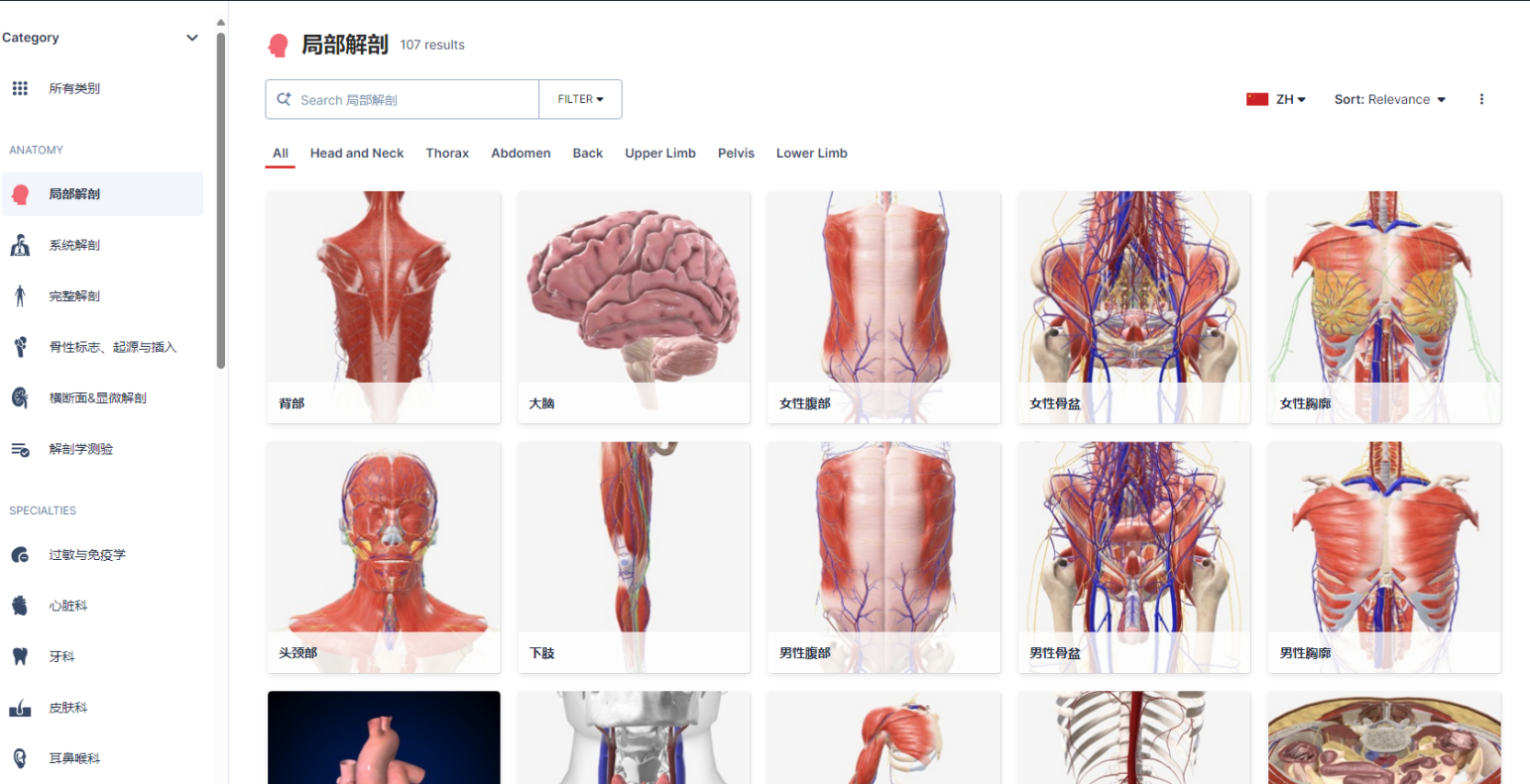1530x784 pixels.
Task: Select the heart icon for 心脏科
Action: click(x=20, y=606)
